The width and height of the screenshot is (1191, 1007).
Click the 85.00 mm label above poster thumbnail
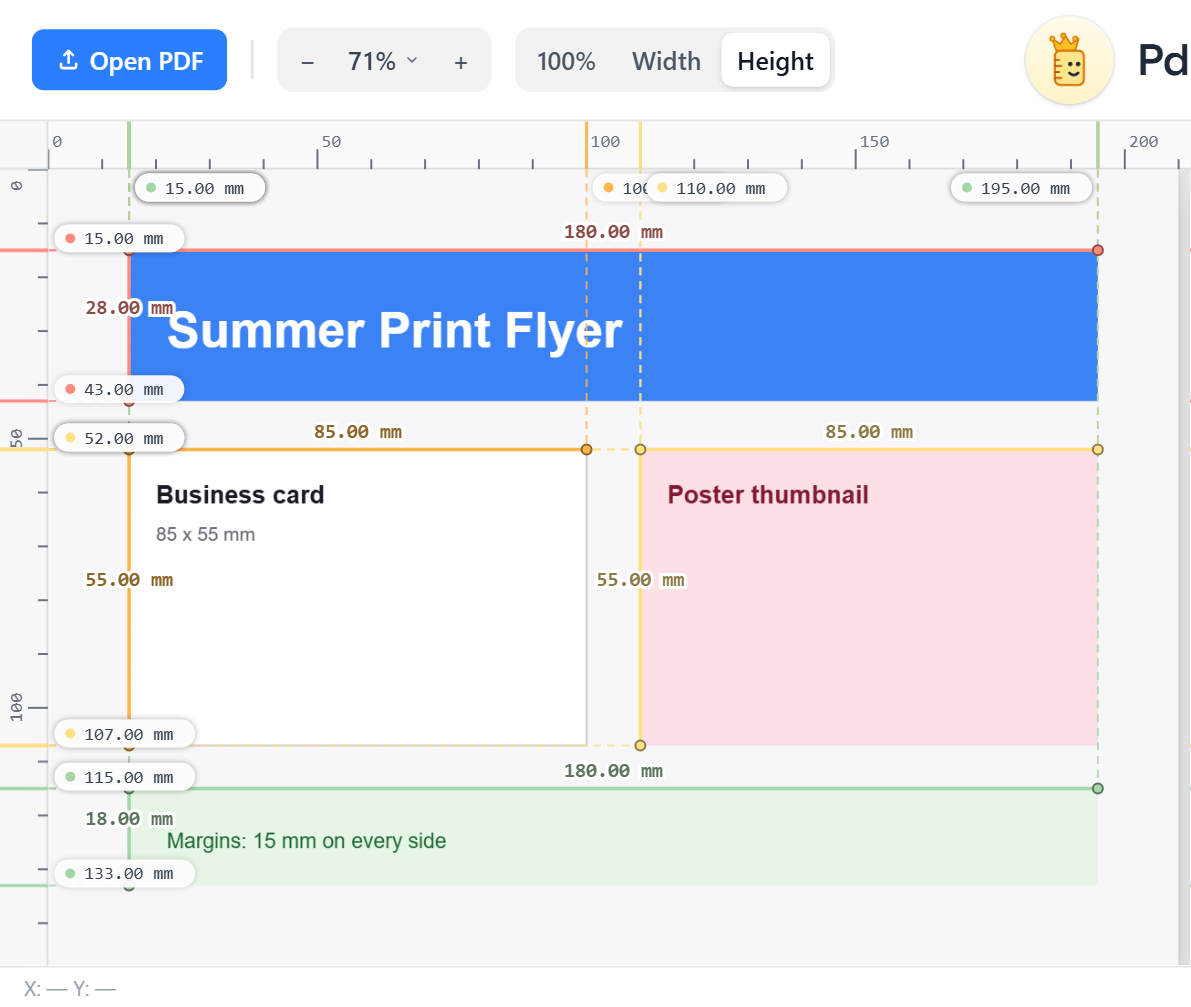point(869,431)
